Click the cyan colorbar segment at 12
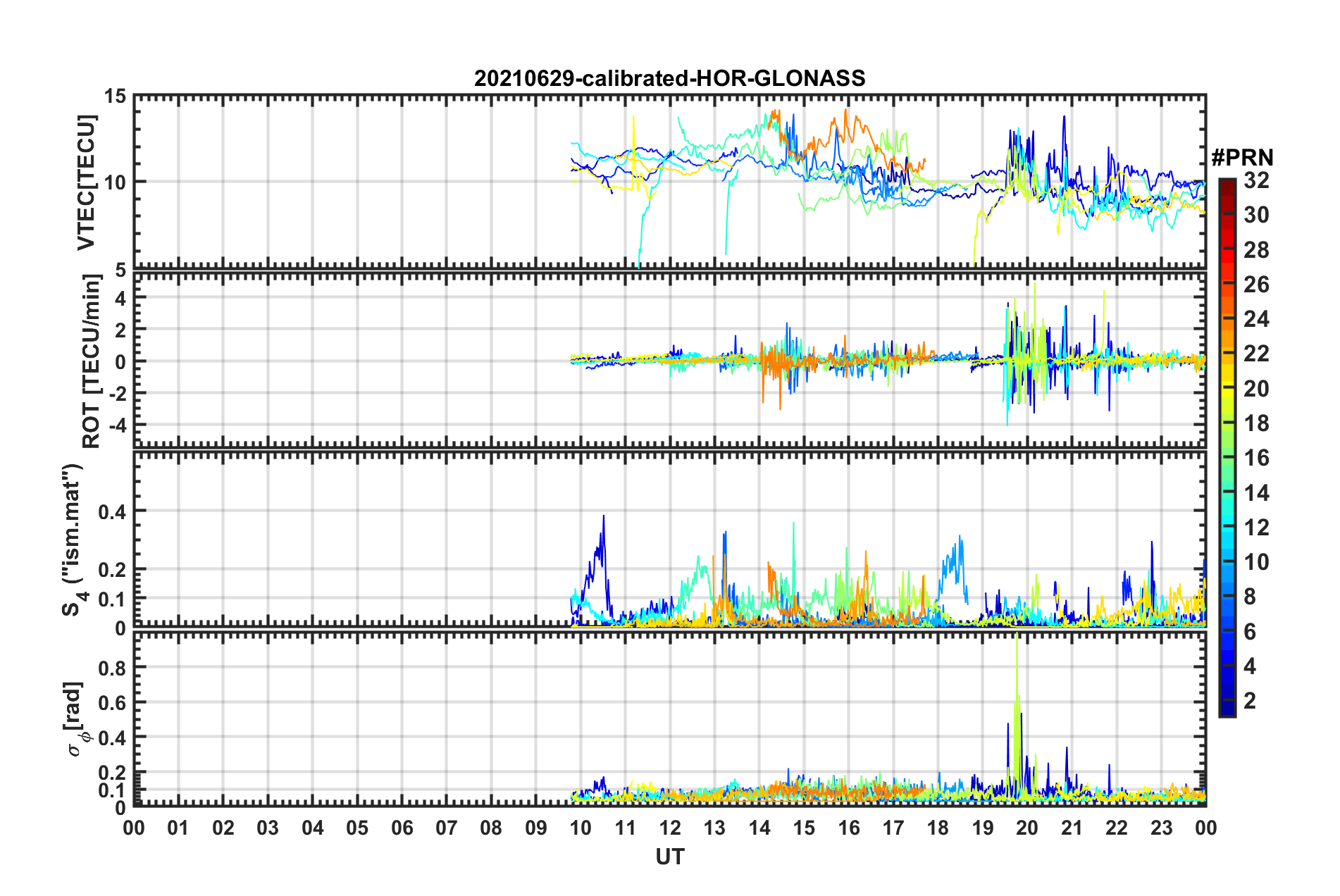The height and width of the screenshot is (896, 1340). click(1227, 527)
